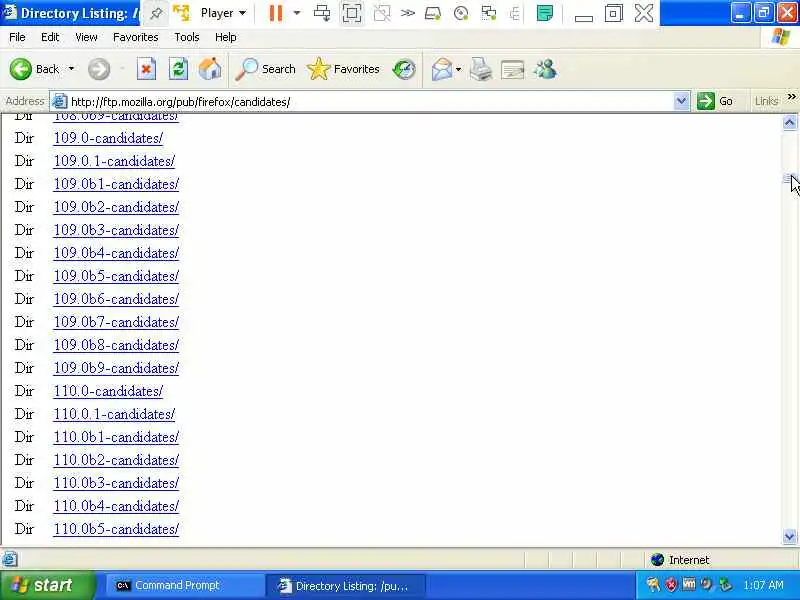Open the Help menu
The image size is (800, 600).
click(x=226, y=37)
